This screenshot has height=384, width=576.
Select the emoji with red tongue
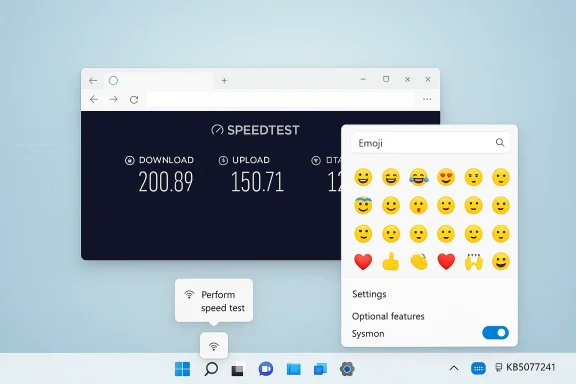418,205
